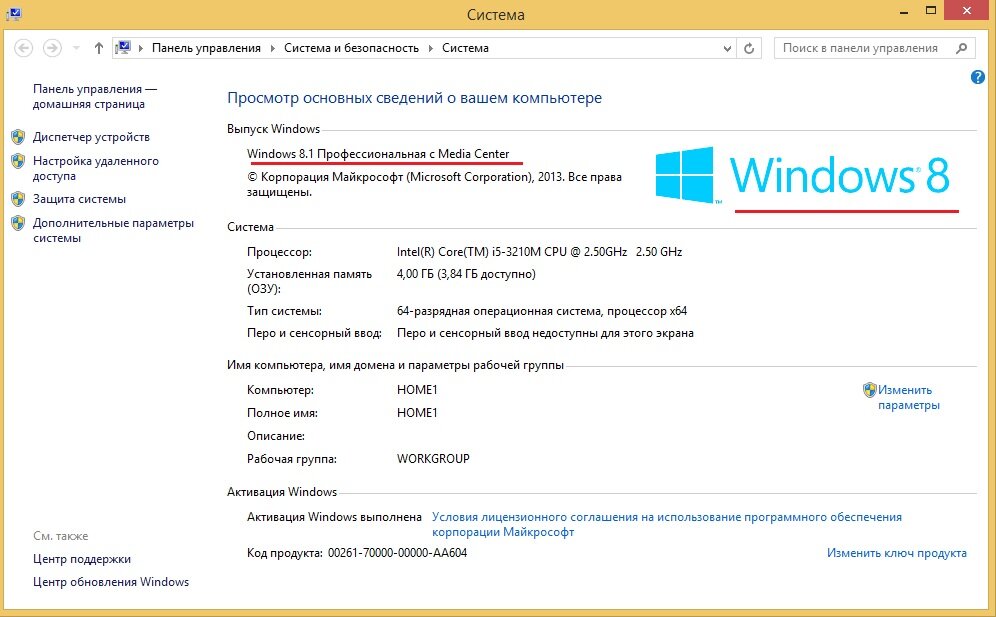The image size is (996, 617).
Task: Expand arrow after 'Система и безопасность'
Action: pos(431,48)
